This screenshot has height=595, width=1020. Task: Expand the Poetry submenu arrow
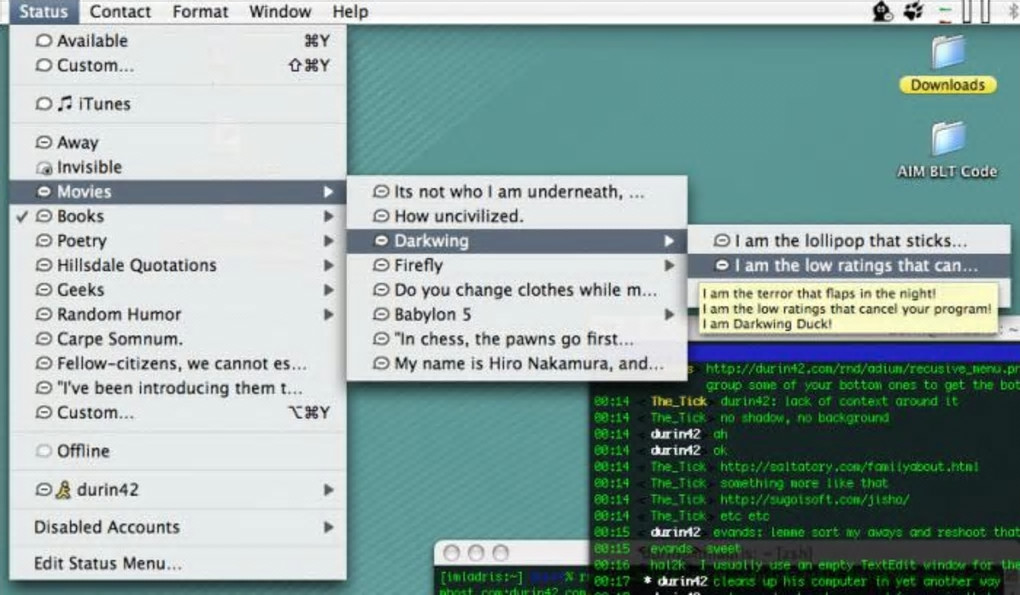point(329,241)
